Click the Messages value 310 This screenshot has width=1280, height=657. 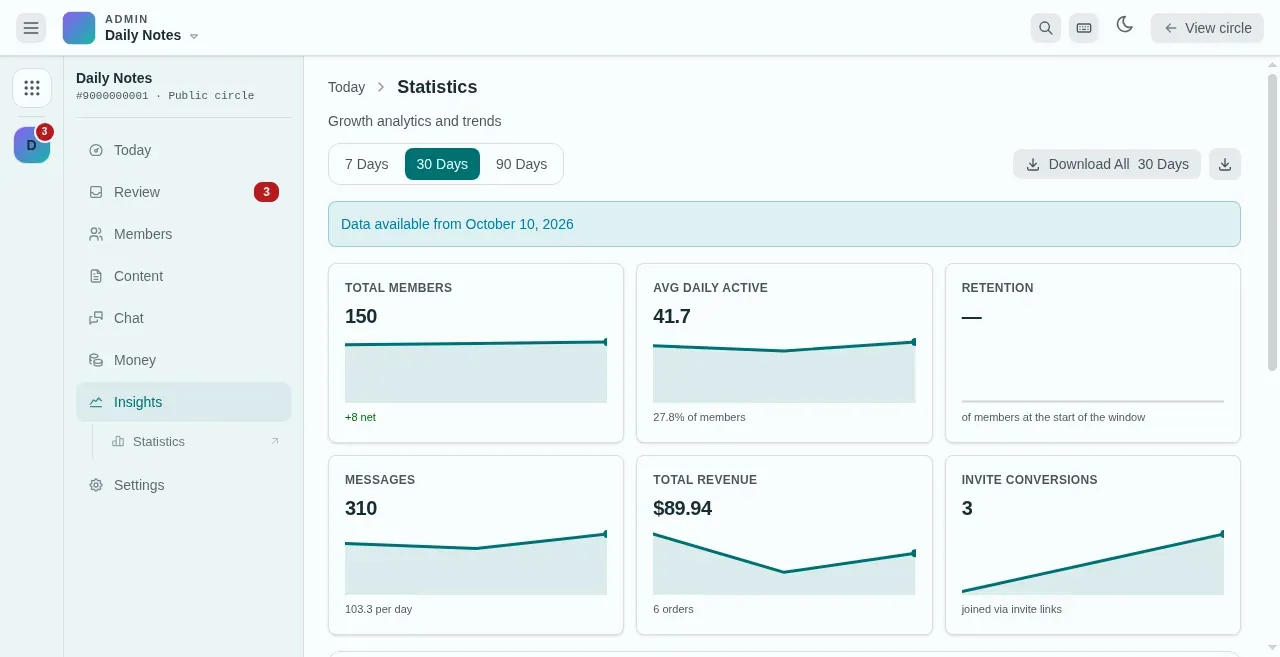point(361,508)
